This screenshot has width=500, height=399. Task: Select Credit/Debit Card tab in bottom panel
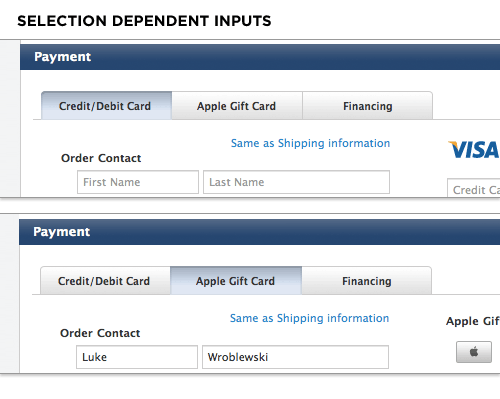(x=105, y=281)
